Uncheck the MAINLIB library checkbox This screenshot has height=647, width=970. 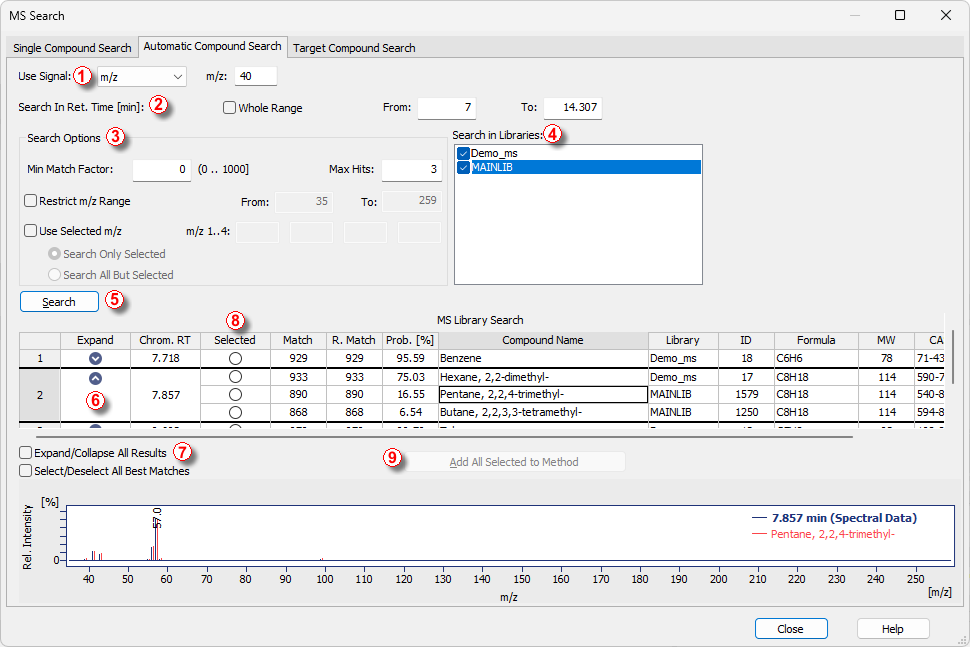(x=463, y=168)
